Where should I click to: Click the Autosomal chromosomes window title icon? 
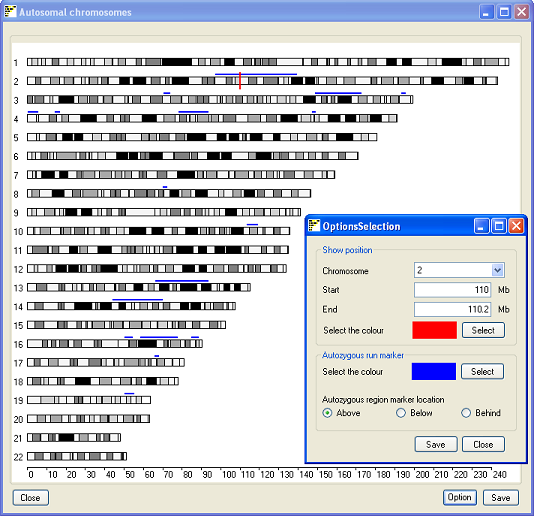[10, 12]
